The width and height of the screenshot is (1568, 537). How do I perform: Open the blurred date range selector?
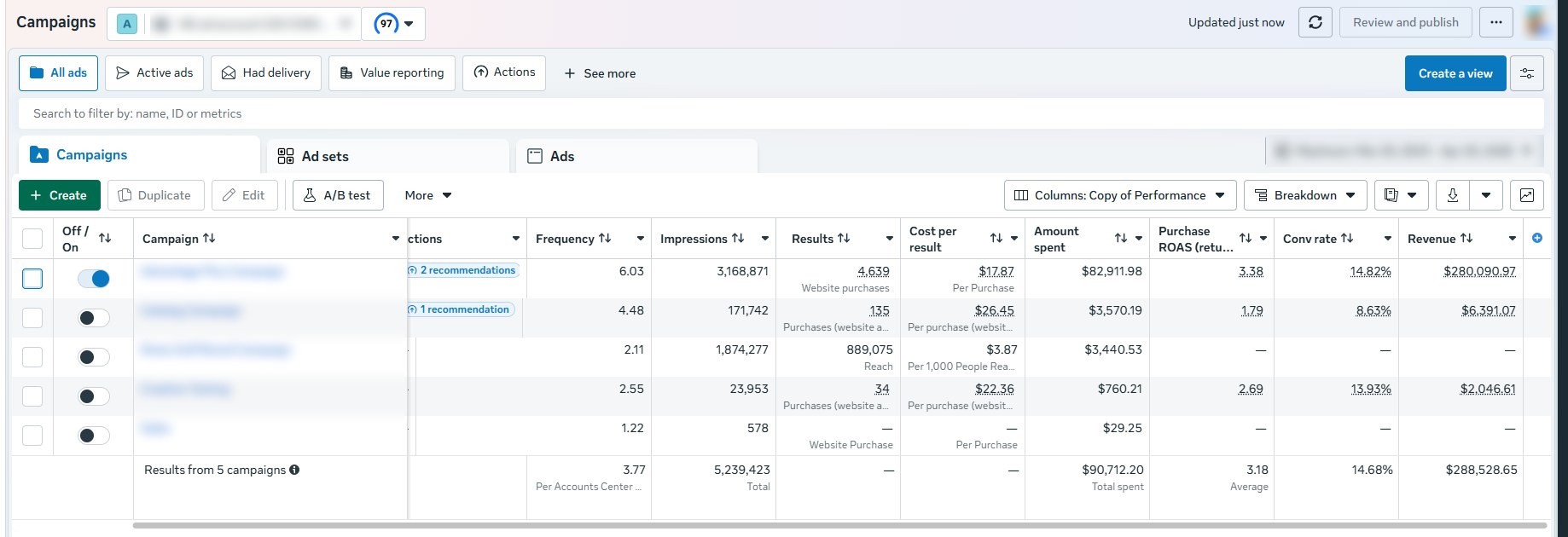pos(1404,152)
